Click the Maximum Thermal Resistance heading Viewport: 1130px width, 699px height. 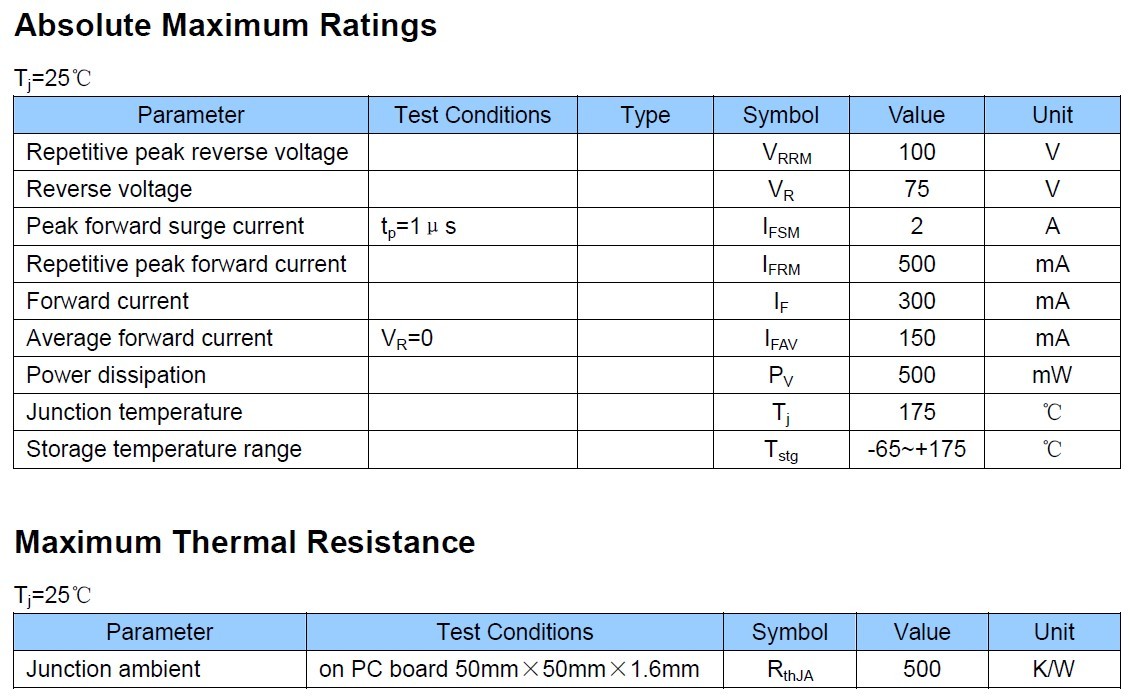coord(245,542)
